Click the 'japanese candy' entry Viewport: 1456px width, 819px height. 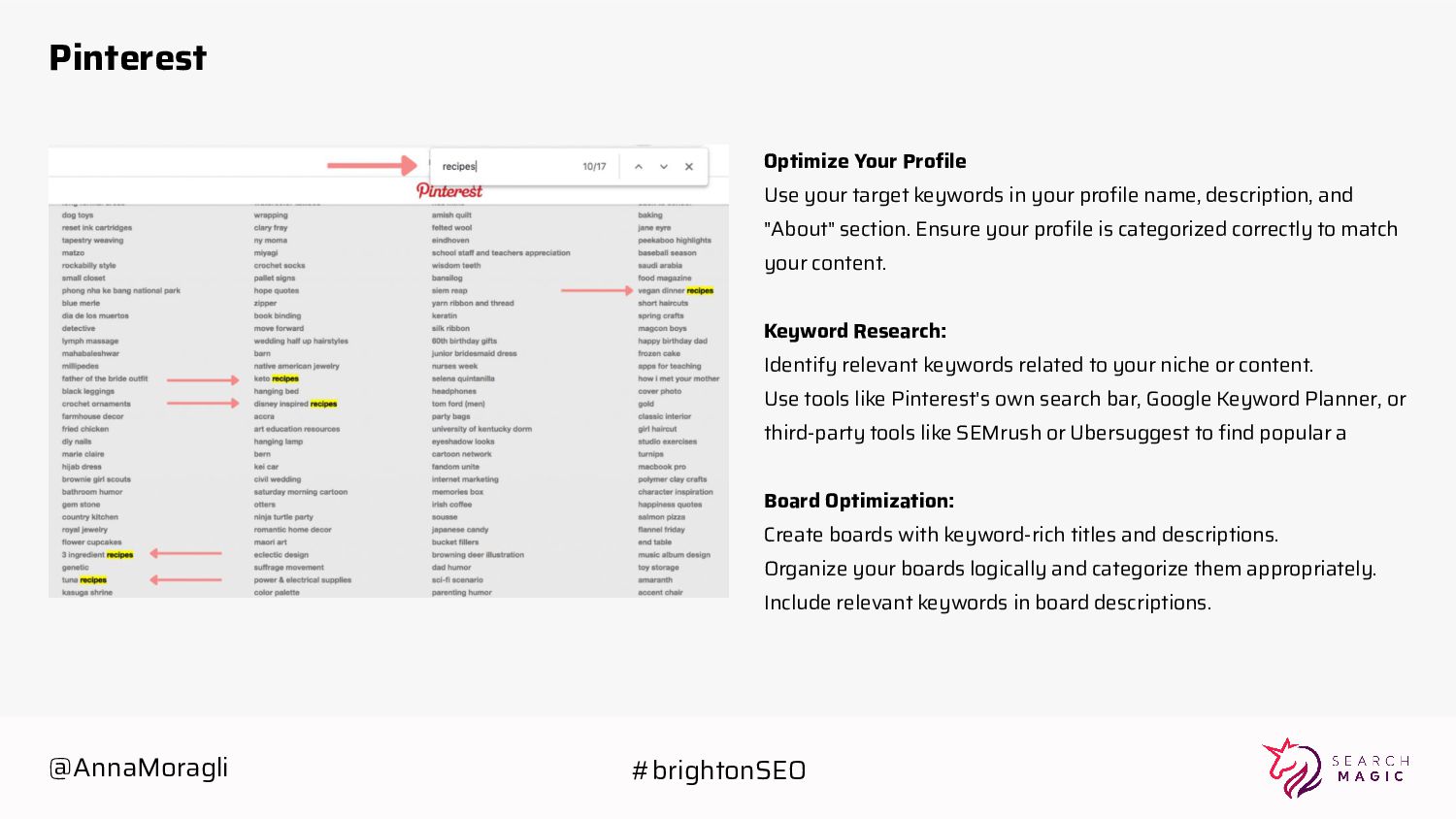(460, 530)
